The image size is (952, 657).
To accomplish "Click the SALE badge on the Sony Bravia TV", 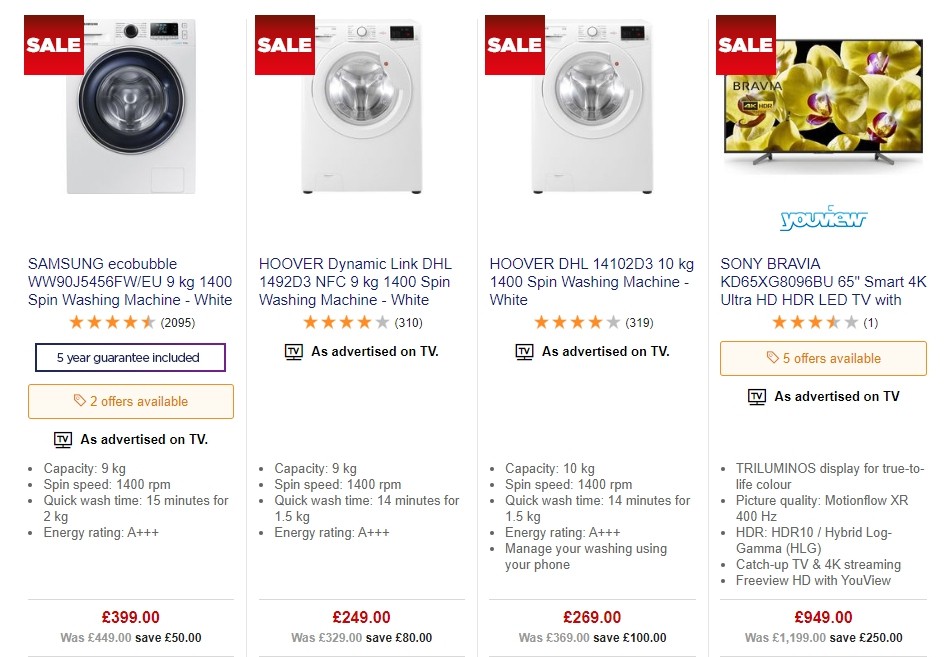I will coord(744,44).
